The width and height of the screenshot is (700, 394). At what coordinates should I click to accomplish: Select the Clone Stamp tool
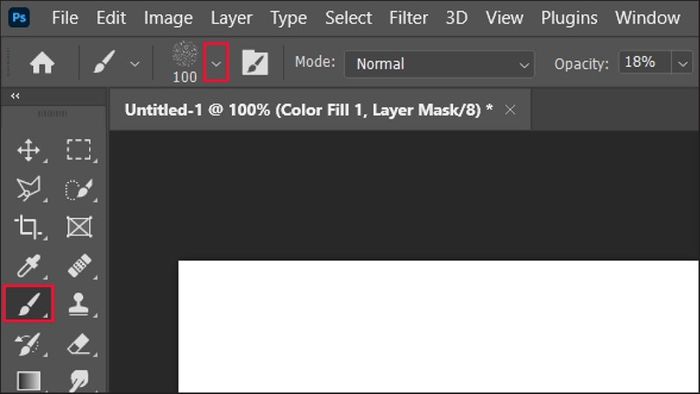79,304
